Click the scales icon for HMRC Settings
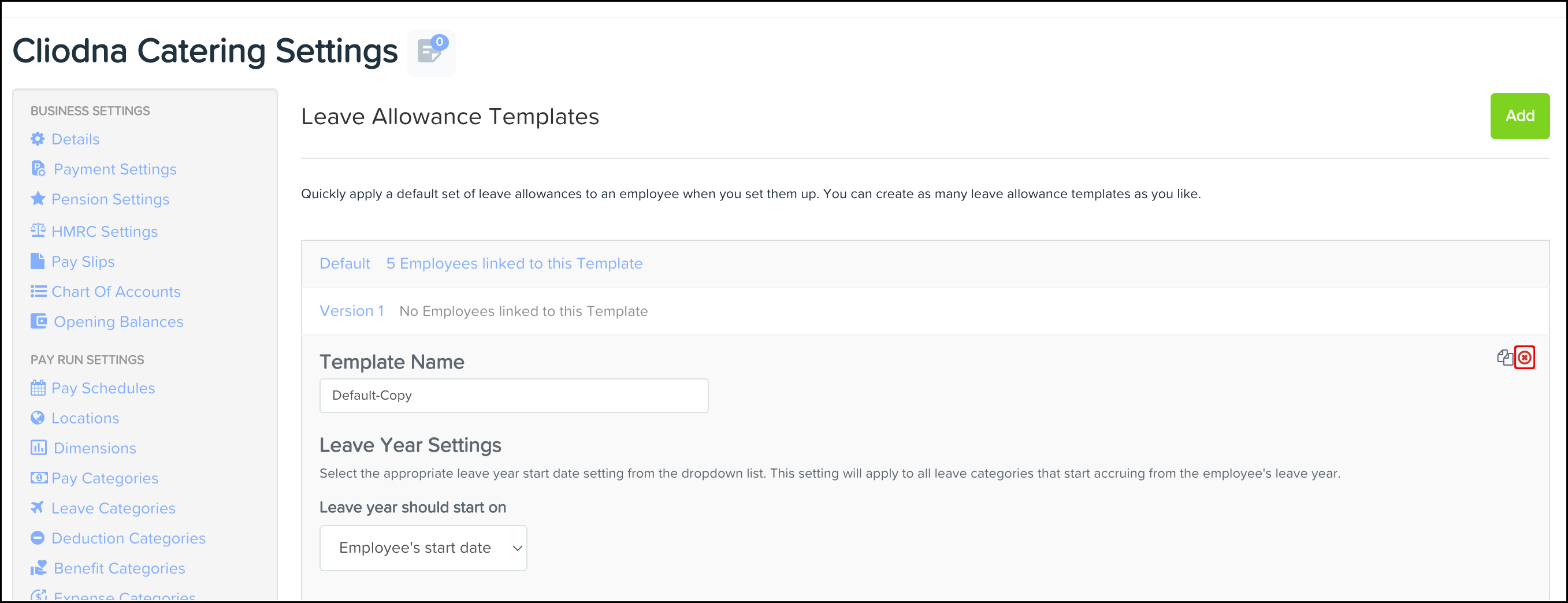This screenshot has width=1568, height=603. point(38,230)
